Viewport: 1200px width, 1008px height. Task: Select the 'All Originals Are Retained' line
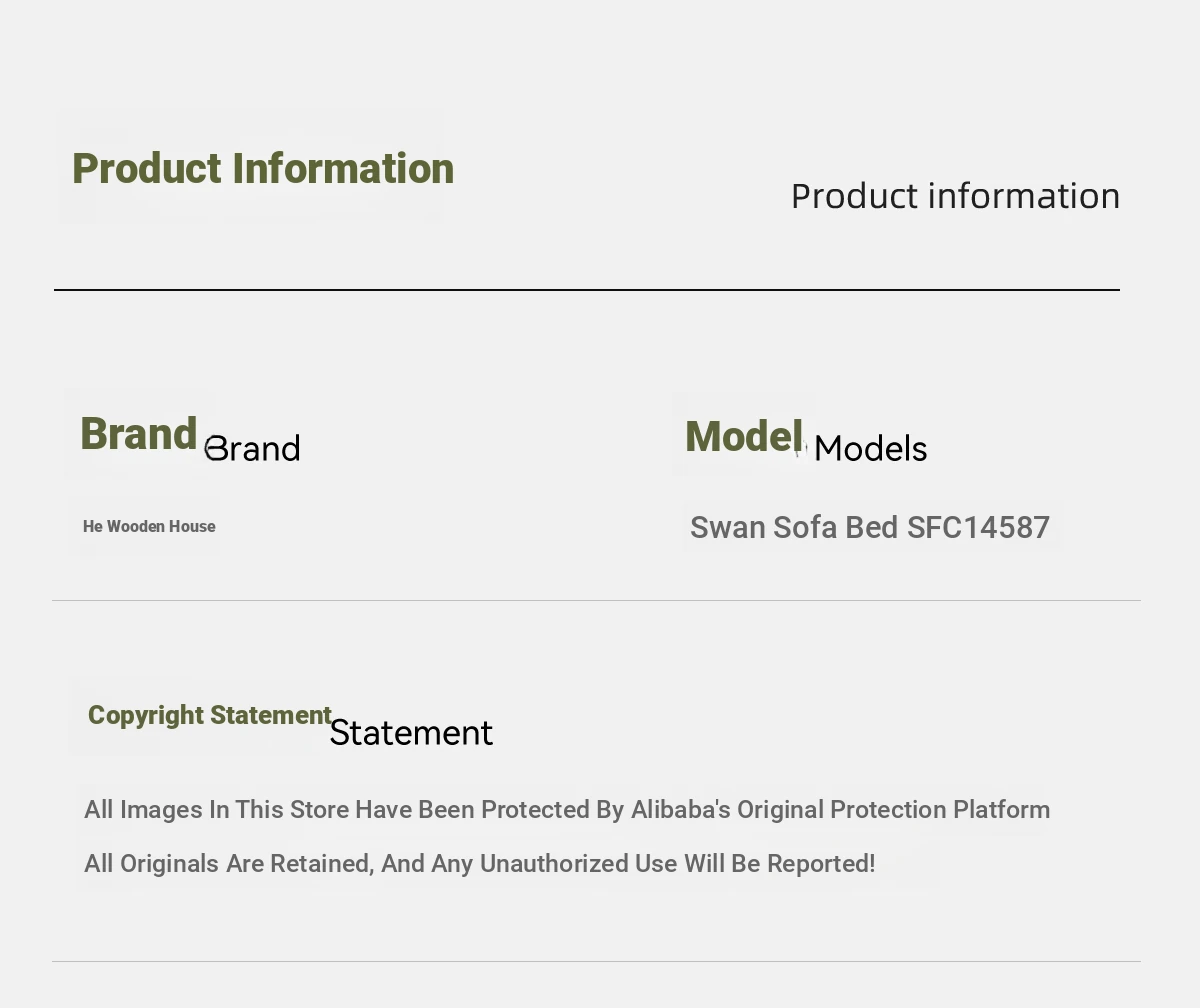[x=480, y=864]
